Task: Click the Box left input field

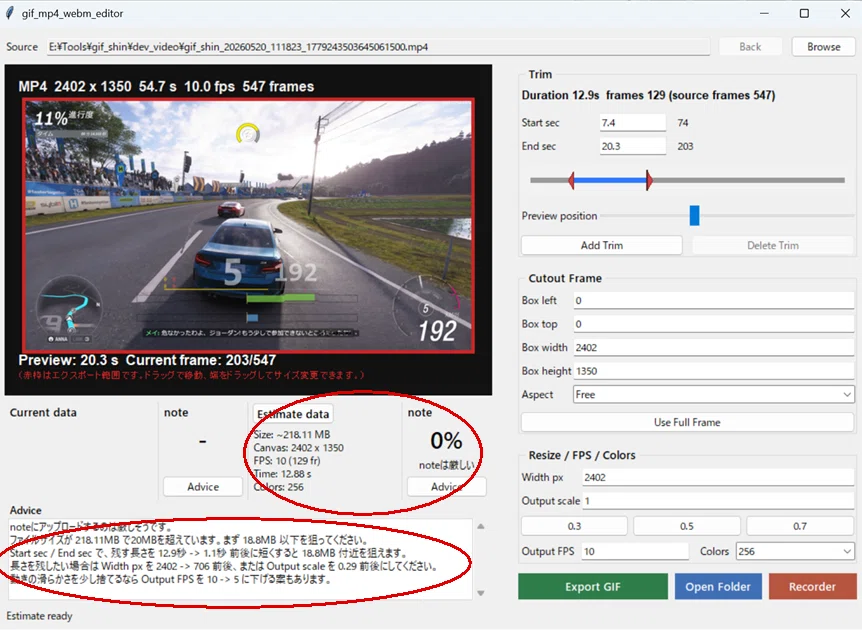Action: [x=714, y=300]
